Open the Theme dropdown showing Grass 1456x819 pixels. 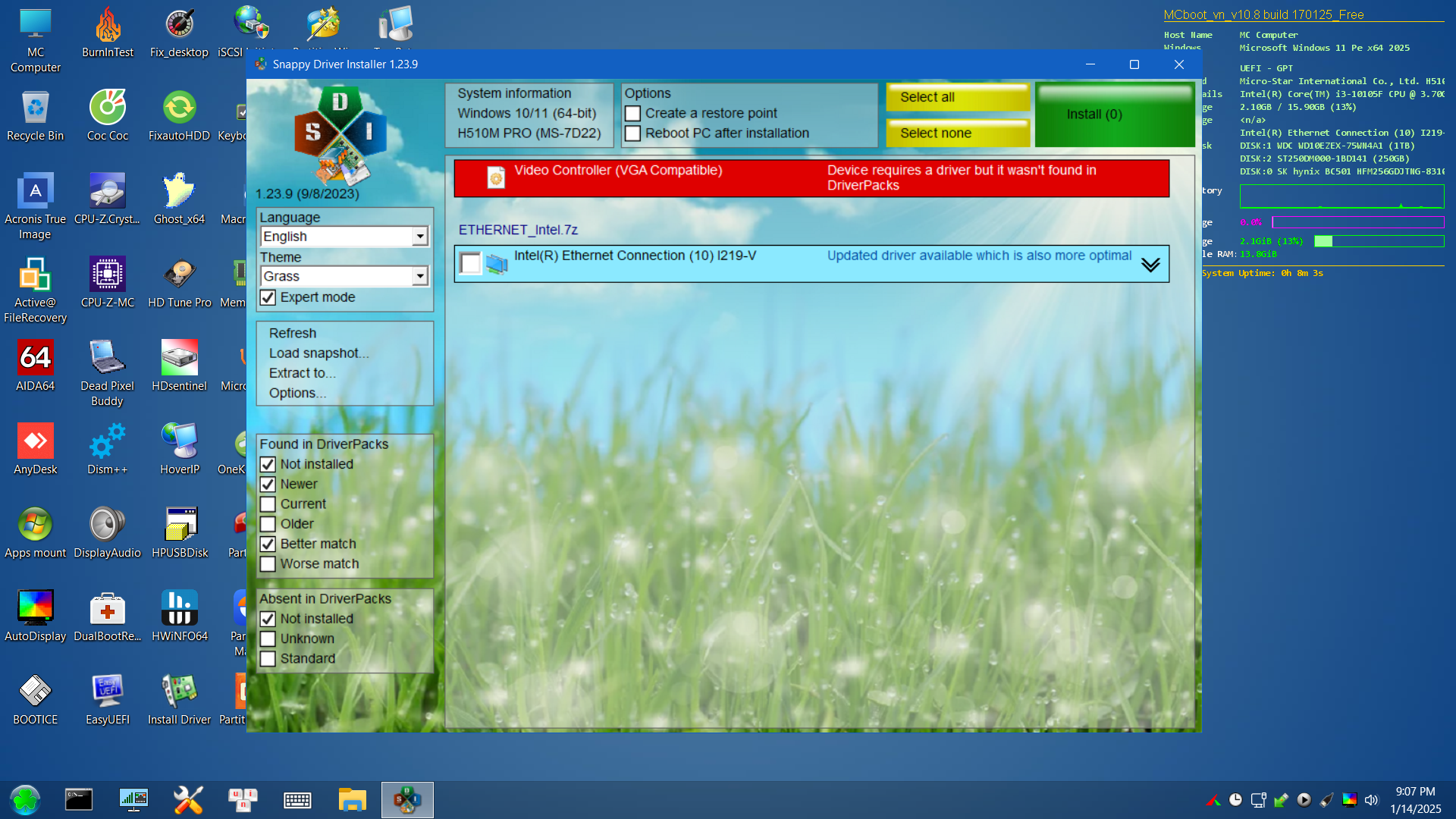tap(419, 277)
